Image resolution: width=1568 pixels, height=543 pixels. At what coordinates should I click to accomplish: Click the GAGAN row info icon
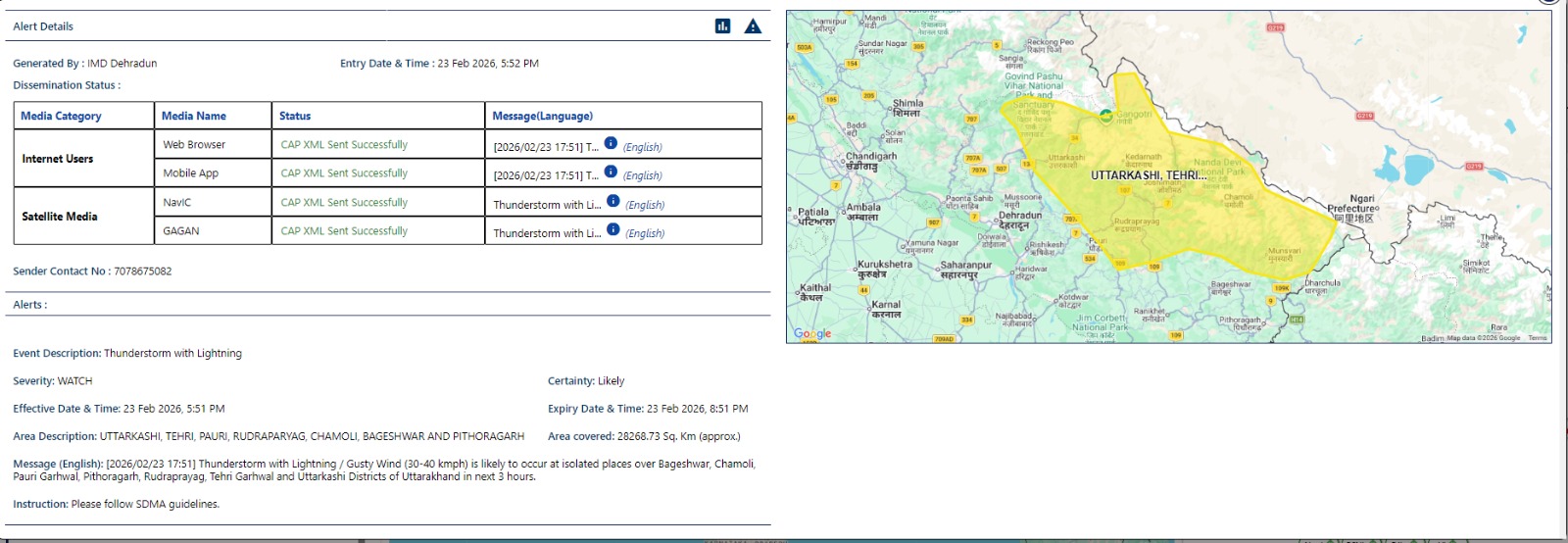coord(612,229)
